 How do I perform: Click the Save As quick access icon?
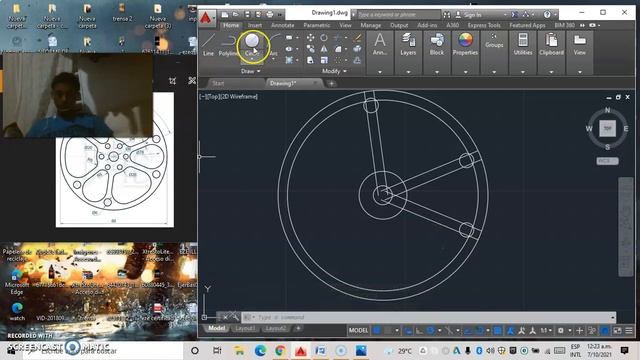point(258,15)
